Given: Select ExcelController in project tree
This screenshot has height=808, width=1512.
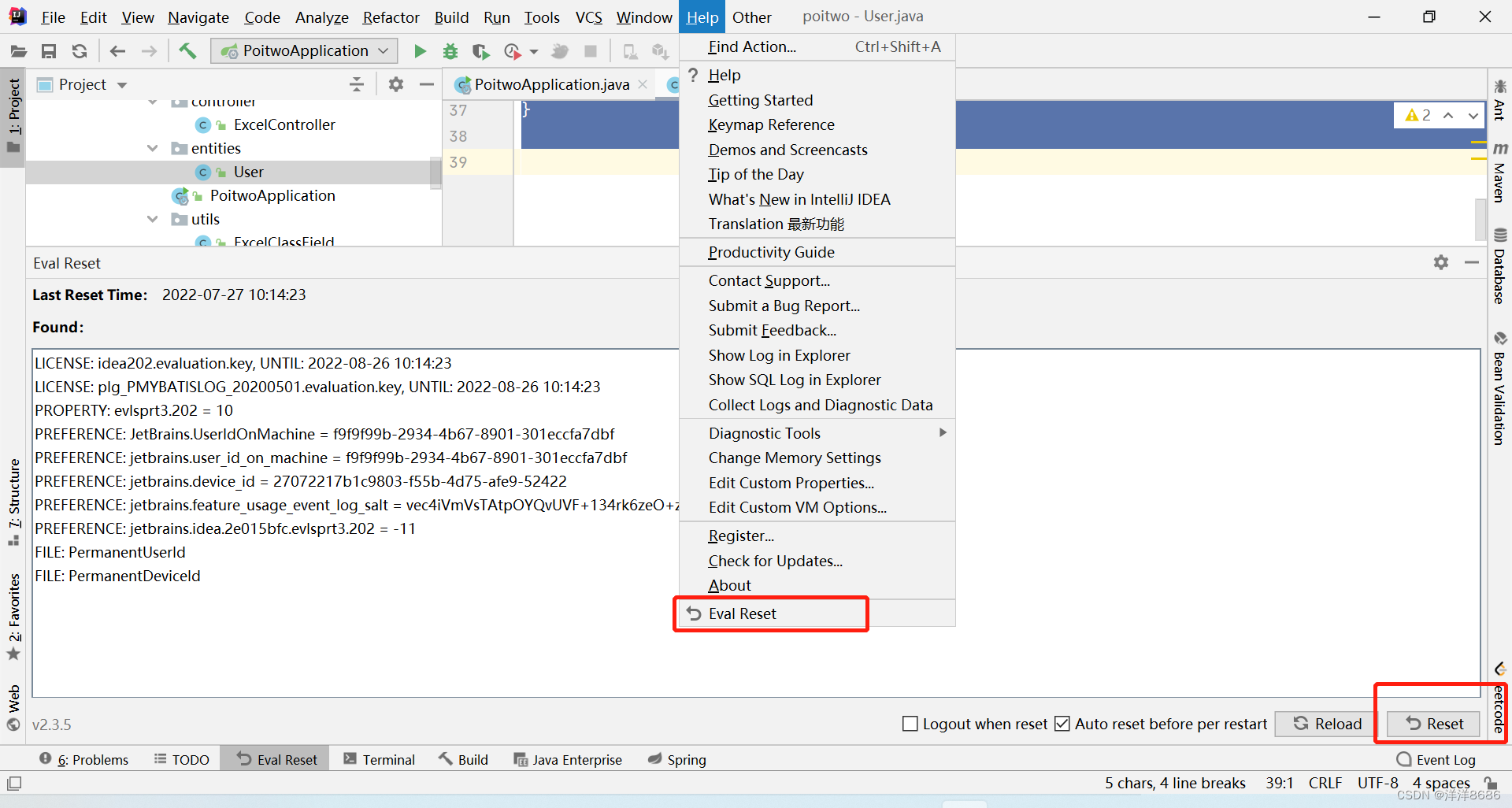Looking at the screenshot, I should [284, 124].
